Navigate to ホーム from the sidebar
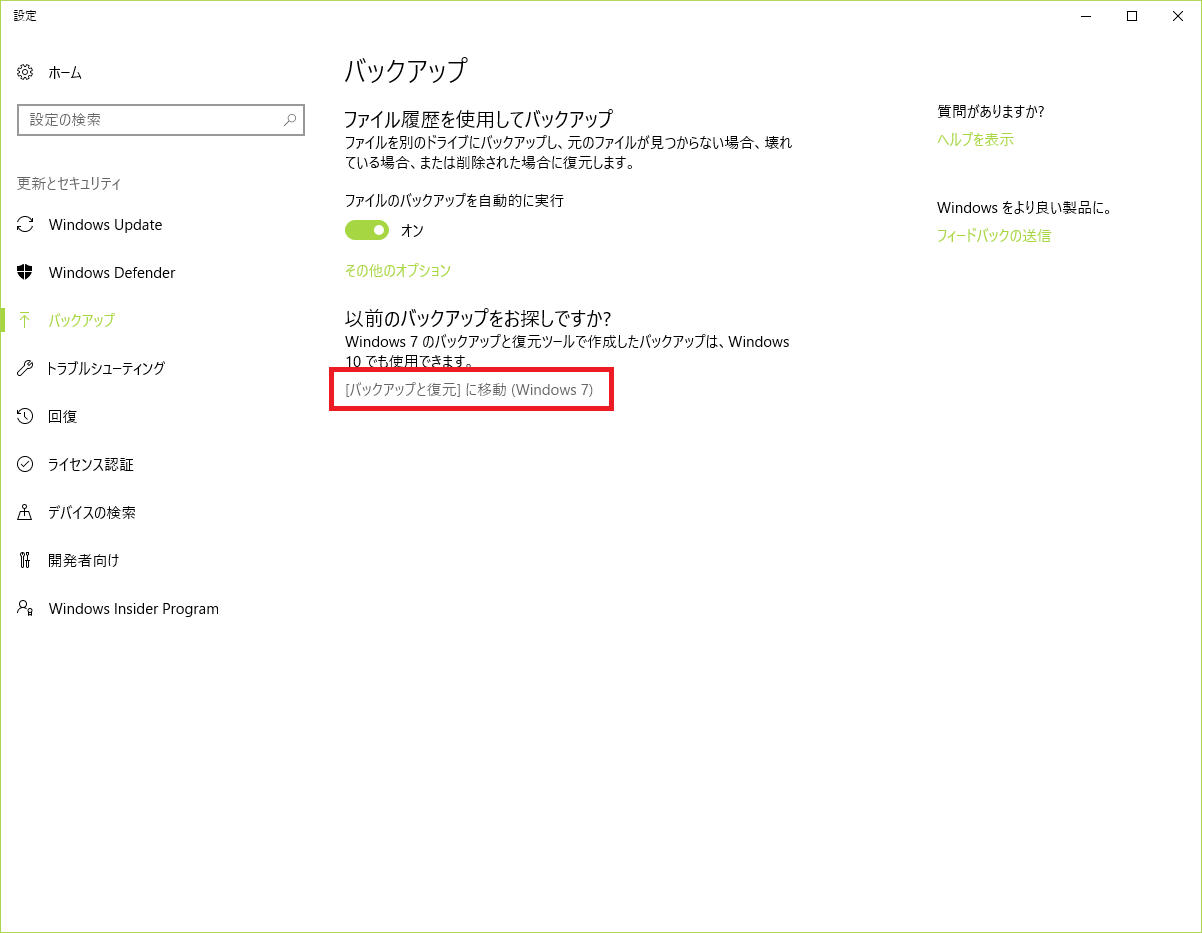 pyautogui.click(x=64, y=72)
